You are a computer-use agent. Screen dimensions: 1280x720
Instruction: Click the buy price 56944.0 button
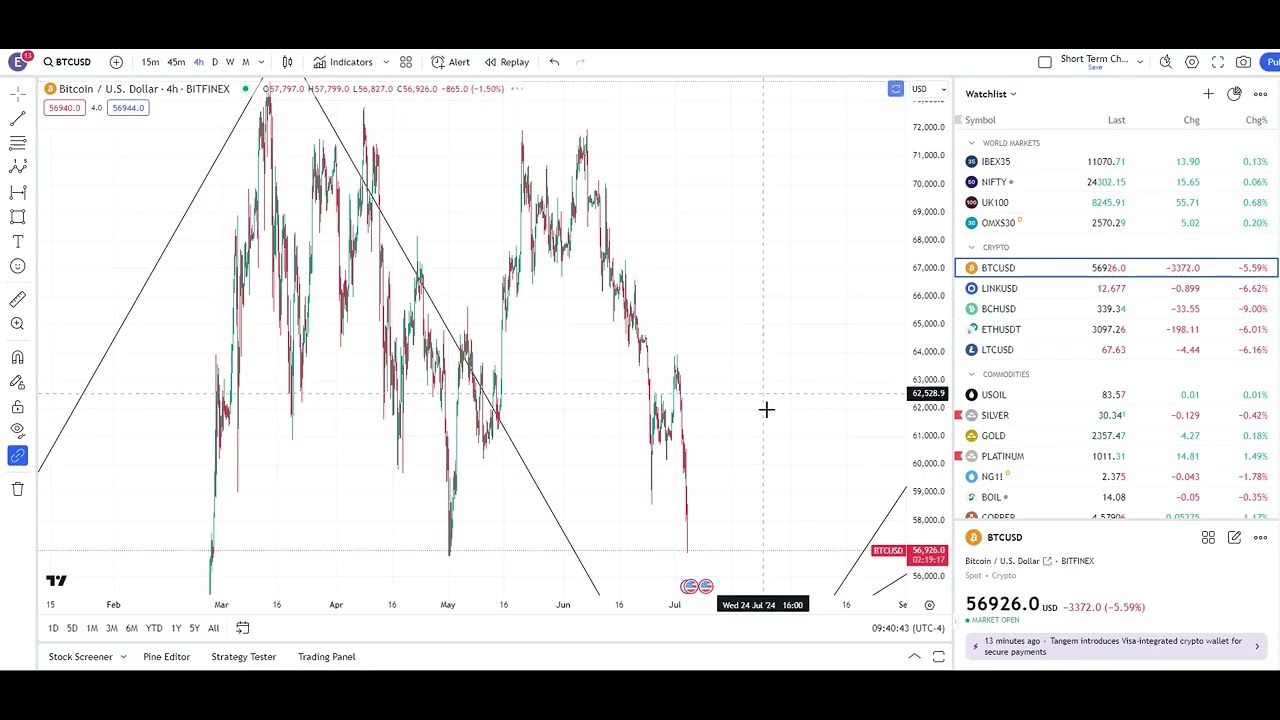128,108
